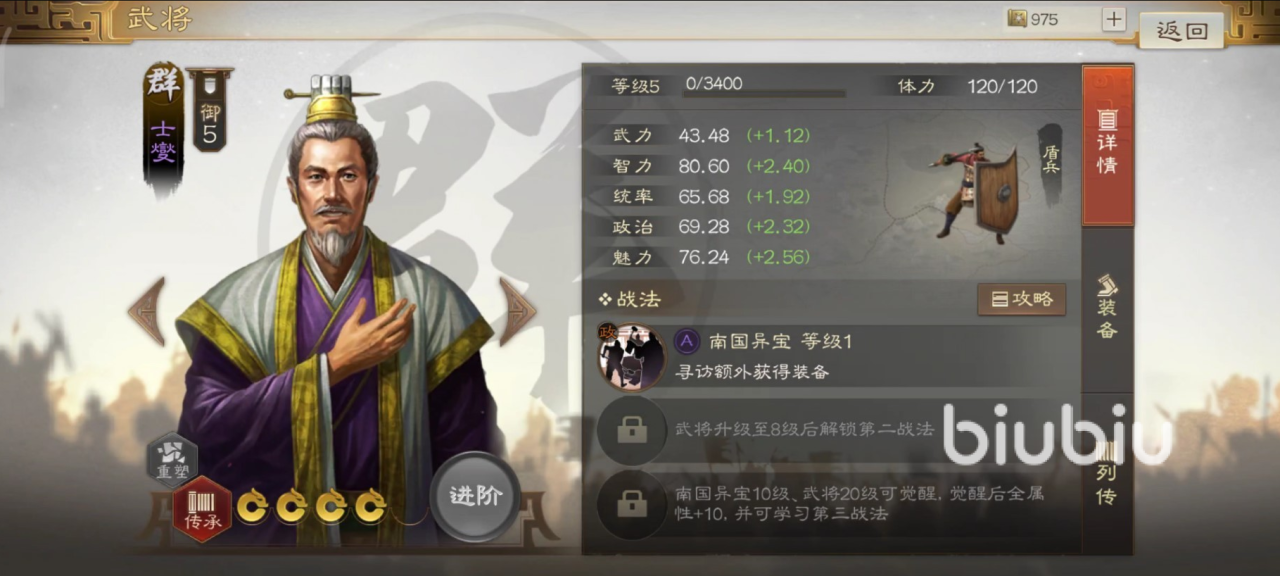
Task: Click the plus icon beside 975 currency
Action: tap(1114, 19)
